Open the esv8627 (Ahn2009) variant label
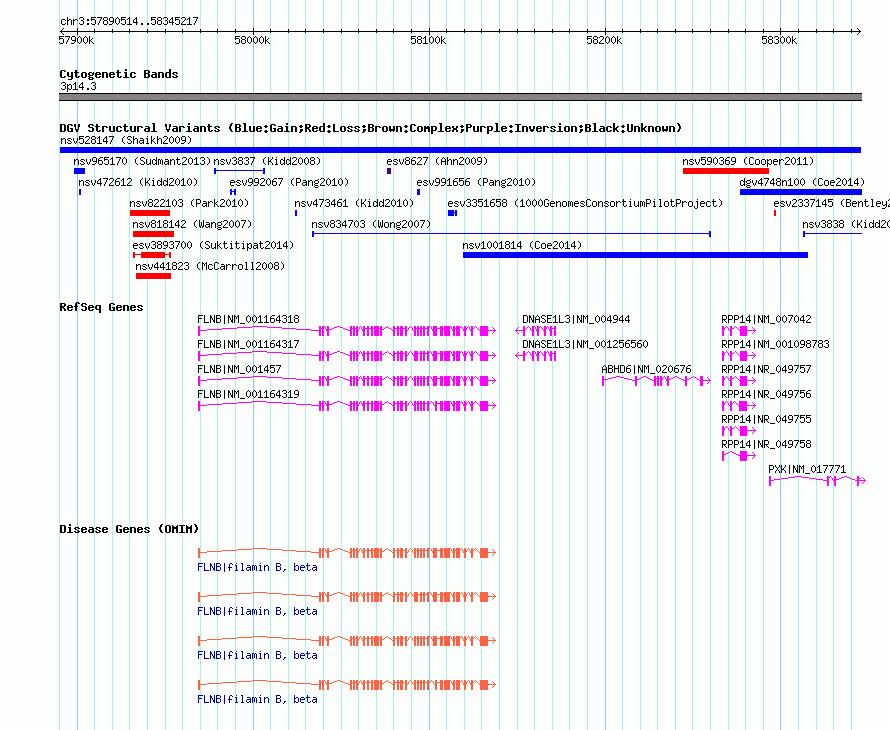 point(436,161)
